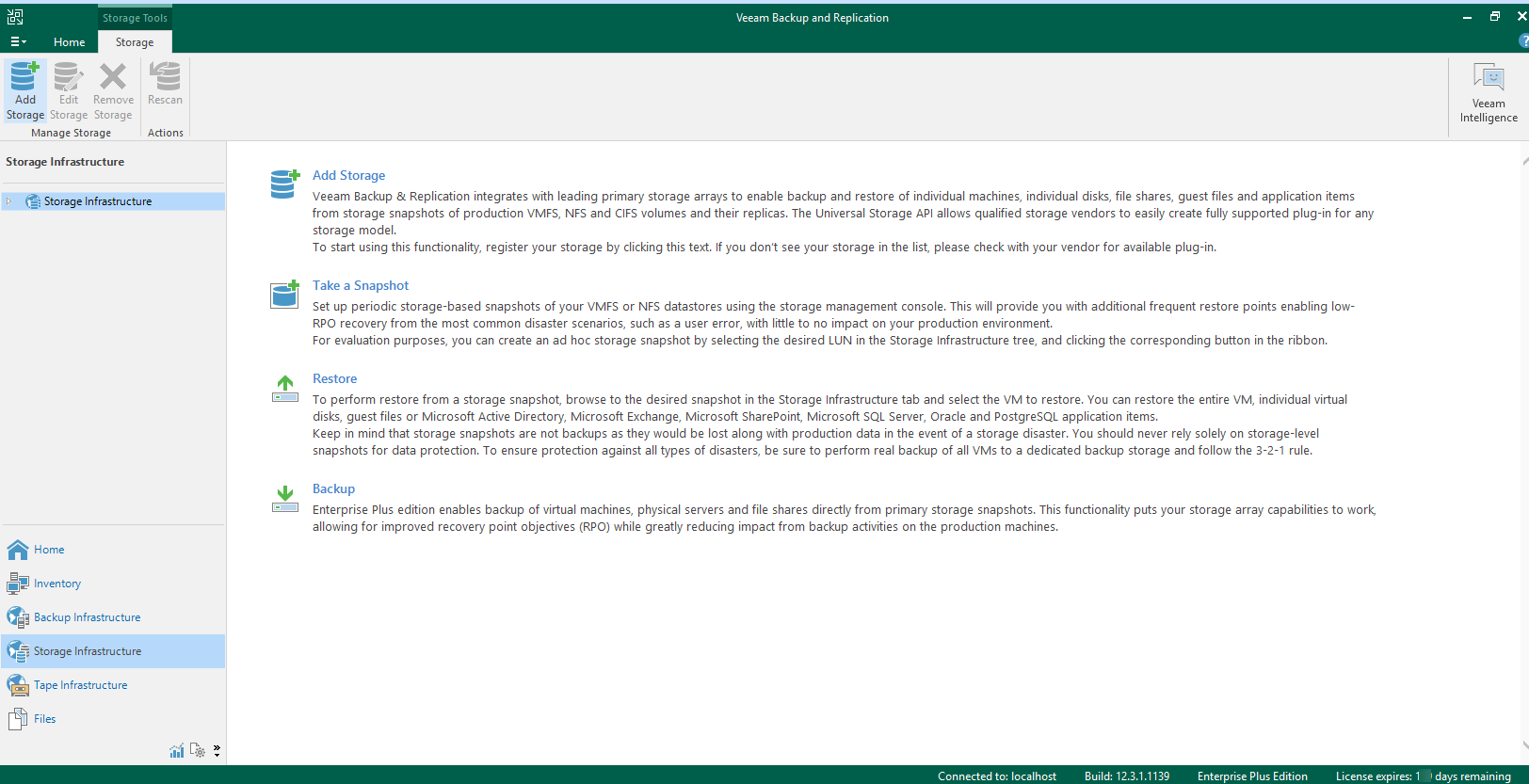Click the Home house icon in navigation pane
1529x784 pixels.
(x=18, y=550)
